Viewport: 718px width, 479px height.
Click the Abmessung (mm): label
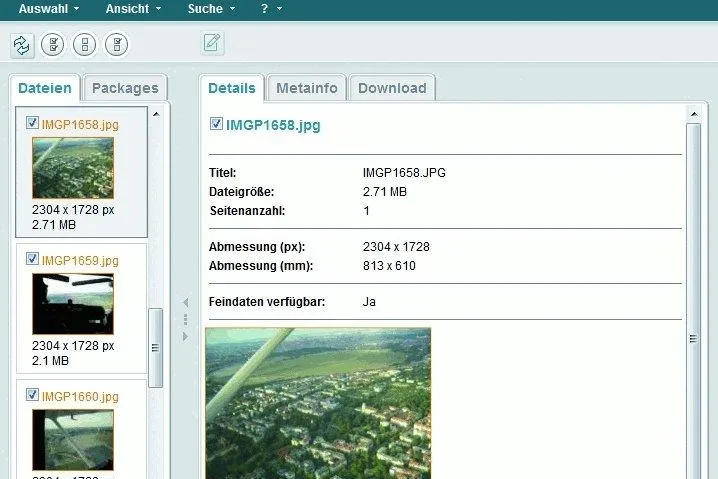(x=261, y=266)
